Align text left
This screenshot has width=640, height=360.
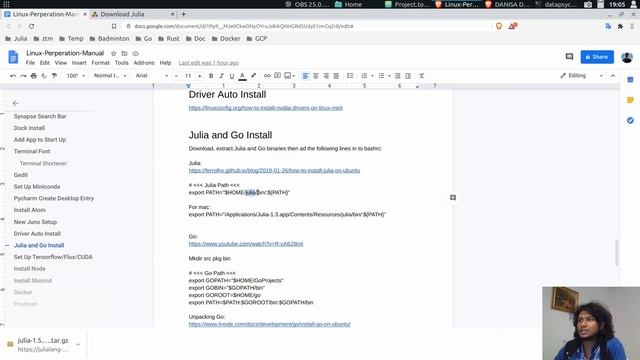click(305, 76)
